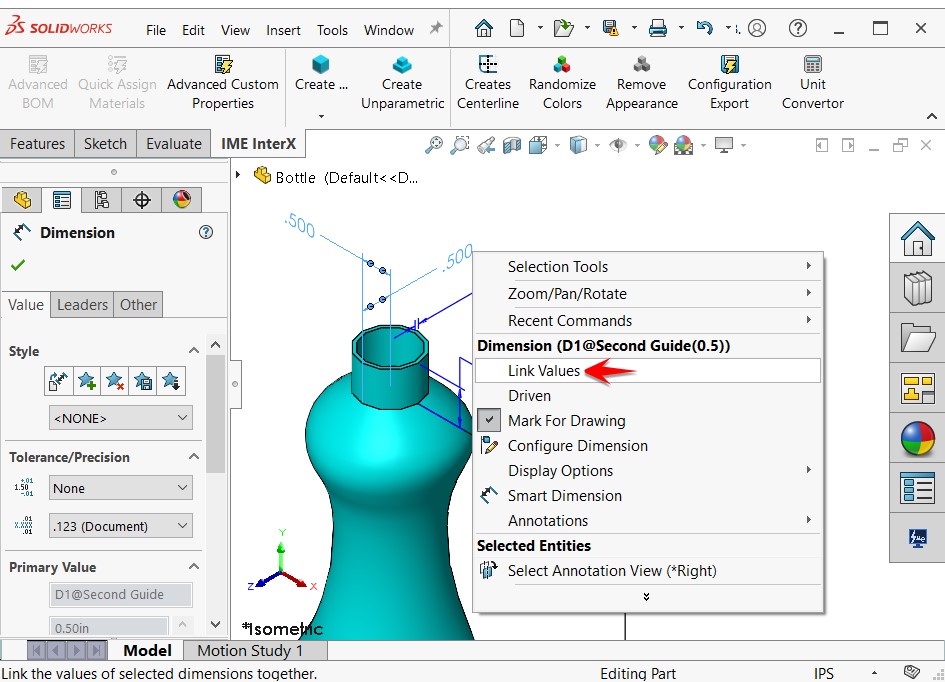Screen dimensions: 945x682
Task: Undo the last action
Action: coord(705,28)
